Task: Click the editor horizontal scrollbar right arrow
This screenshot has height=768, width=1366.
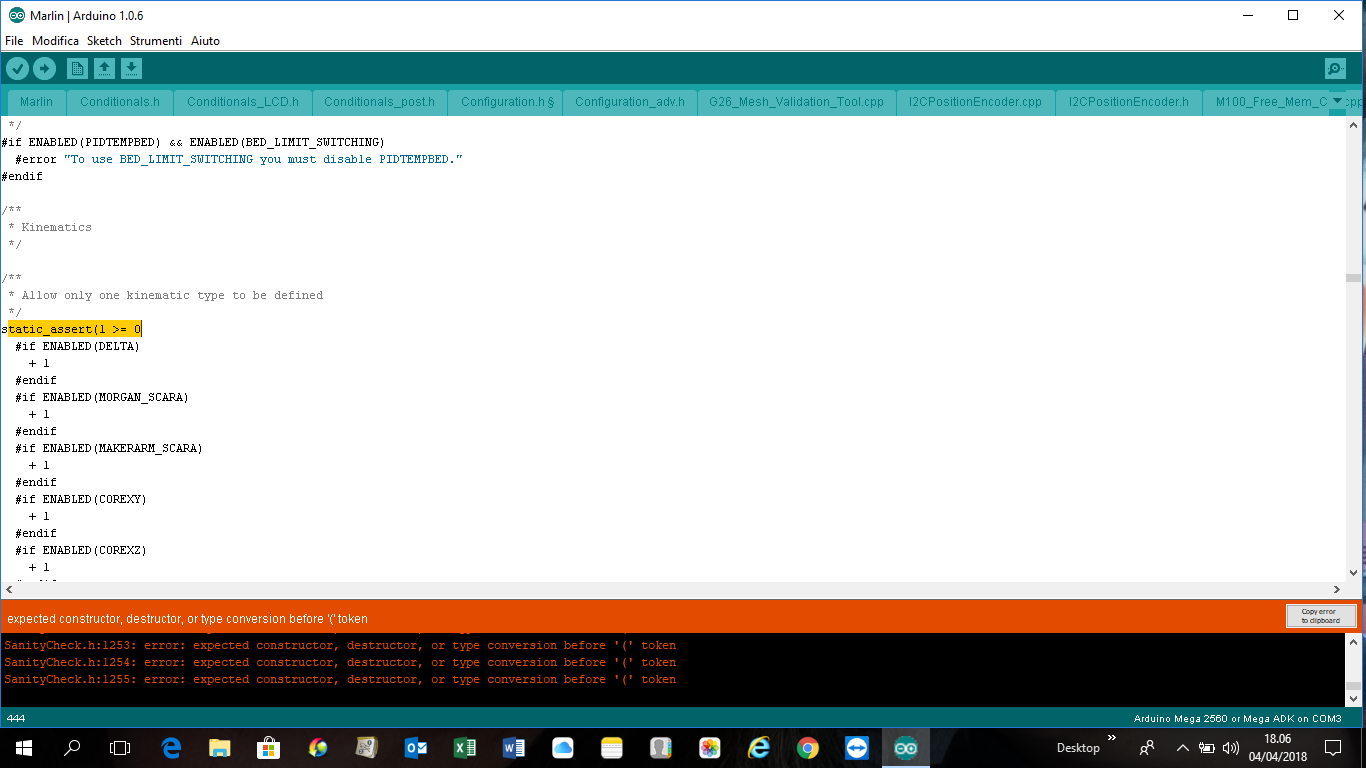Action: (x=1337, y=590)
